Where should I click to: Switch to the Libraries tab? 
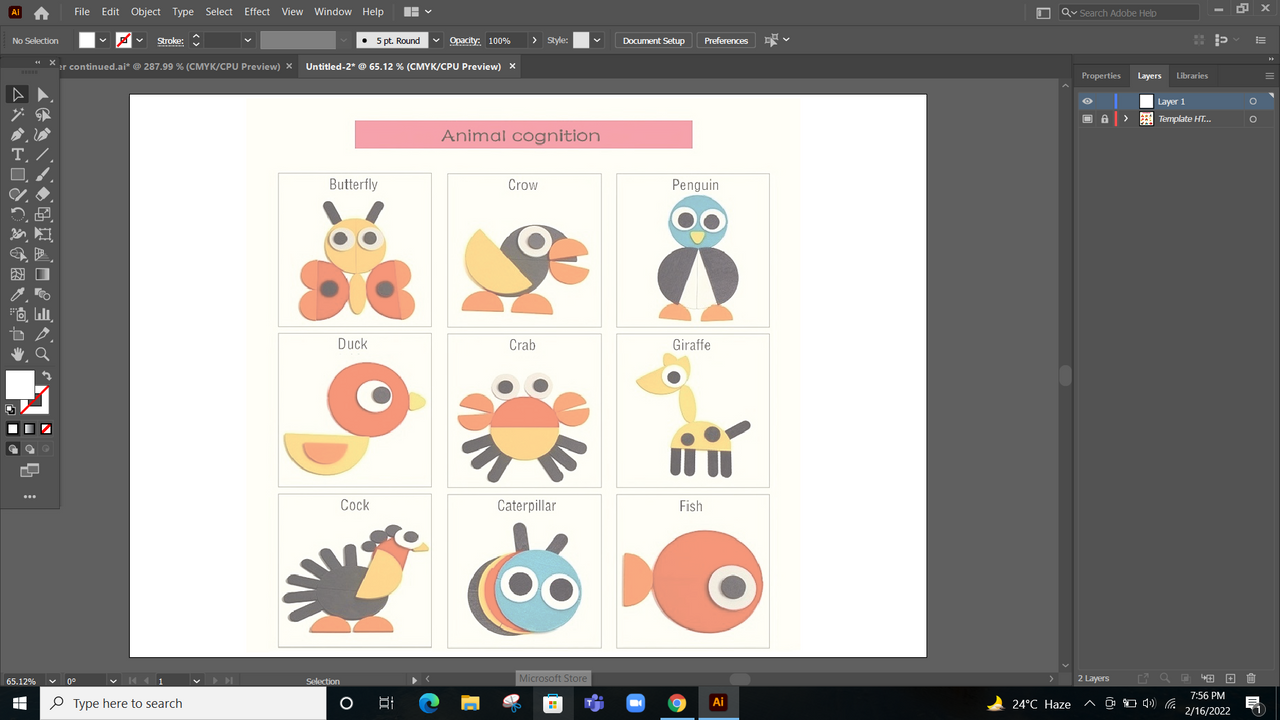(1192, 76)
